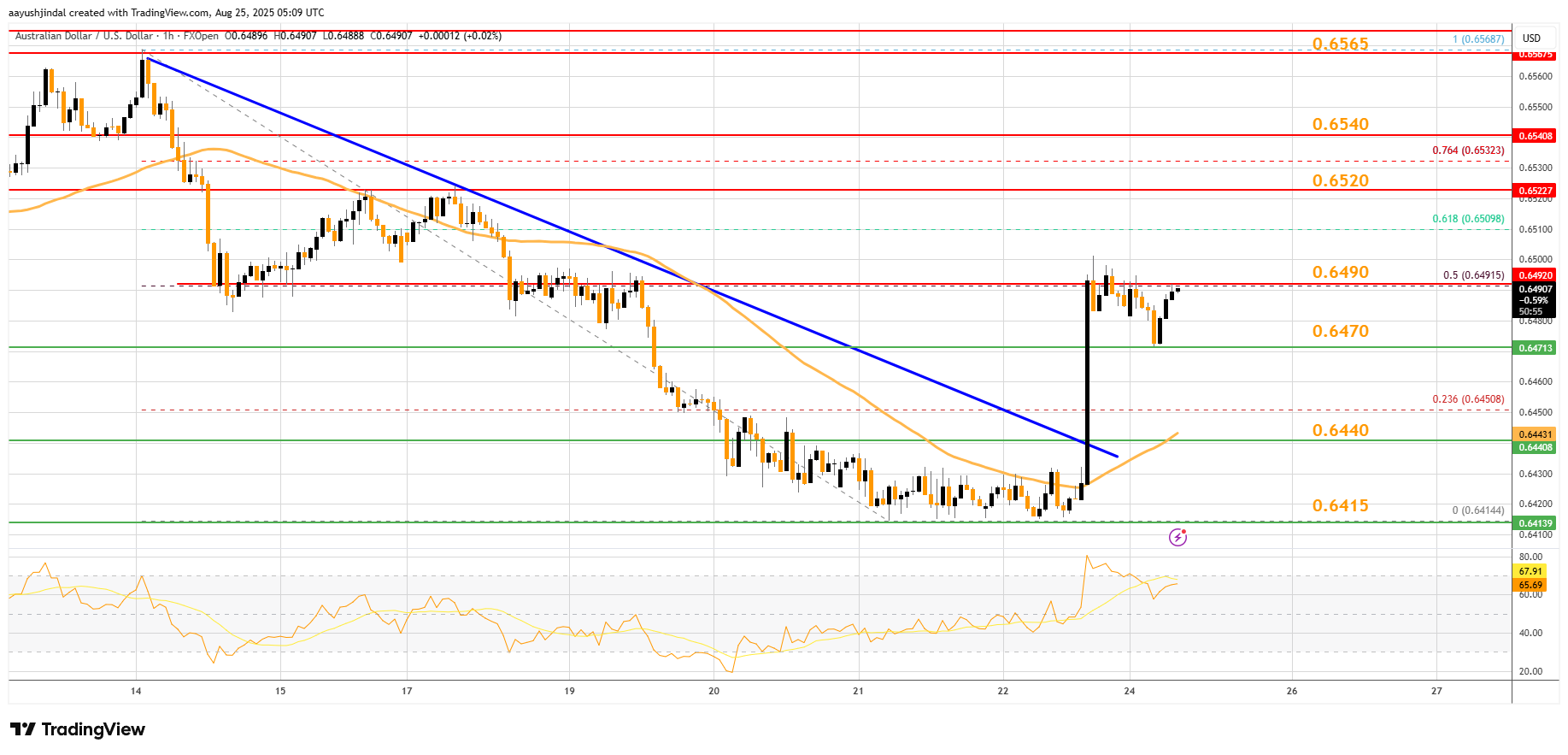Viewport: 1568px width, 755px height.
Task: Select the 0.764 (0.65323) Fibonacci label
Action: (1468, 150)
